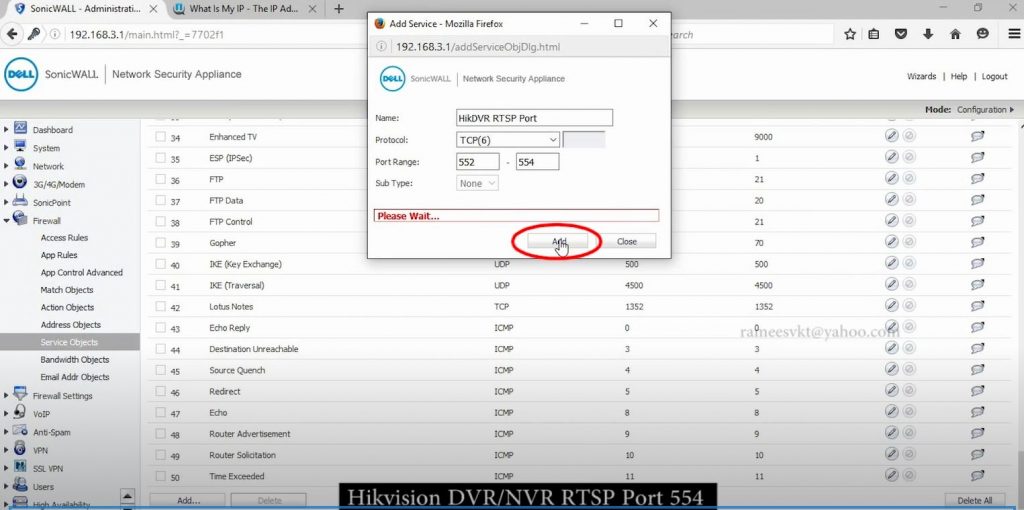
Task: Edit the Lotus Notes pencil icon
Action: pyautogui.click(x=891, y=306)
